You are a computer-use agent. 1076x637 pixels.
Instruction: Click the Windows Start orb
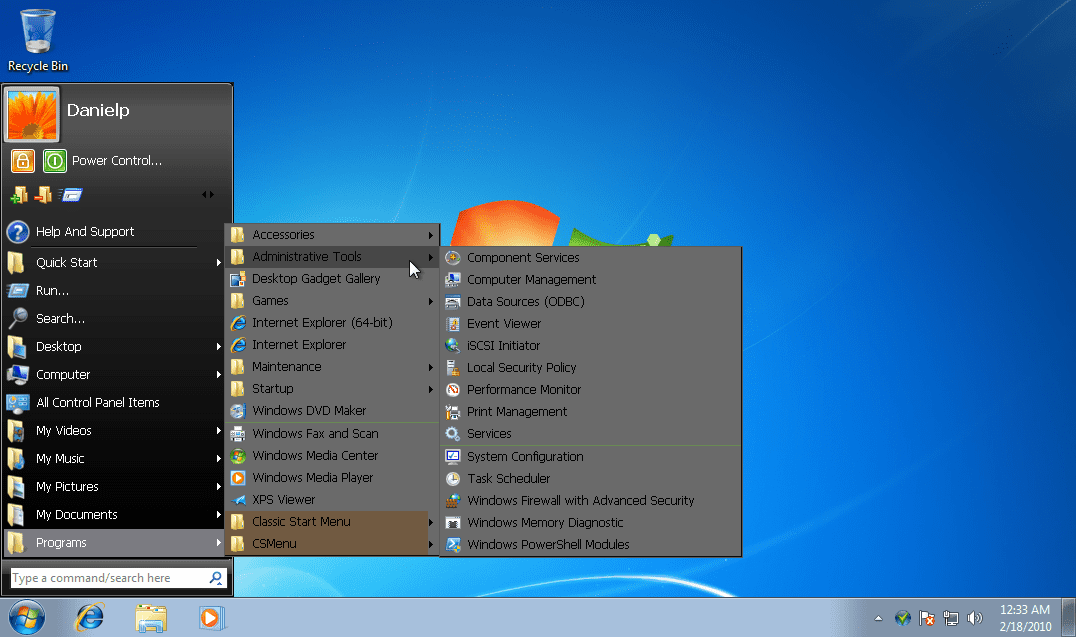[x=27, y=618]
